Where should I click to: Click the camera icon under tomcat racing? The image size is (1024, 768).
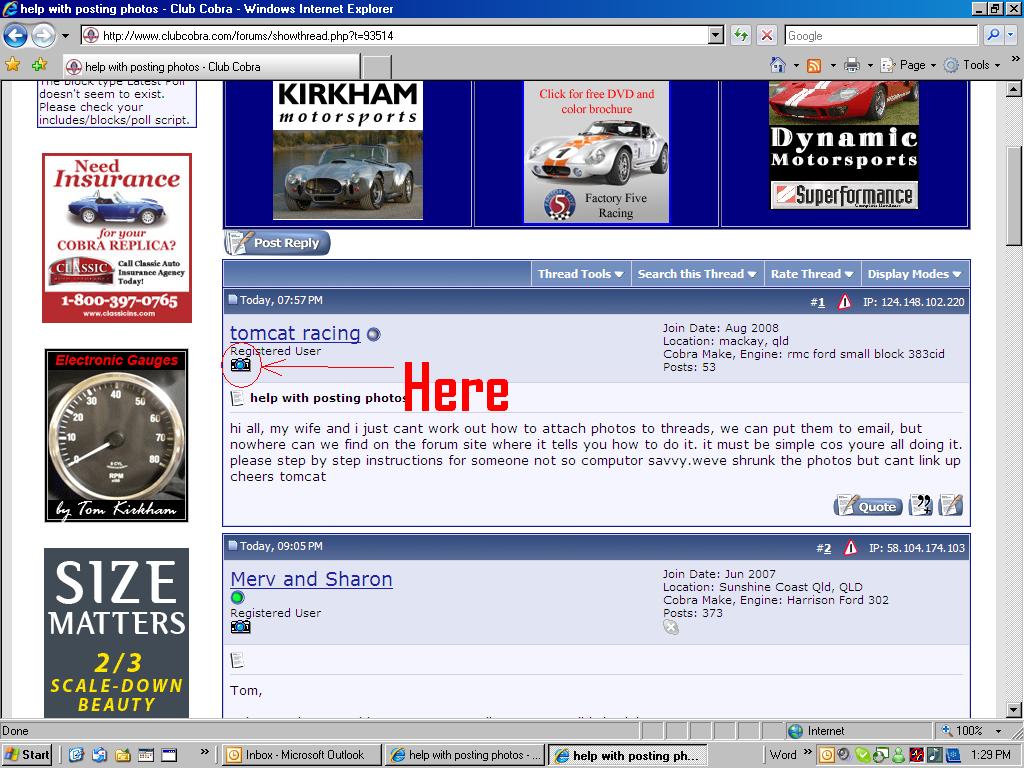240,365
